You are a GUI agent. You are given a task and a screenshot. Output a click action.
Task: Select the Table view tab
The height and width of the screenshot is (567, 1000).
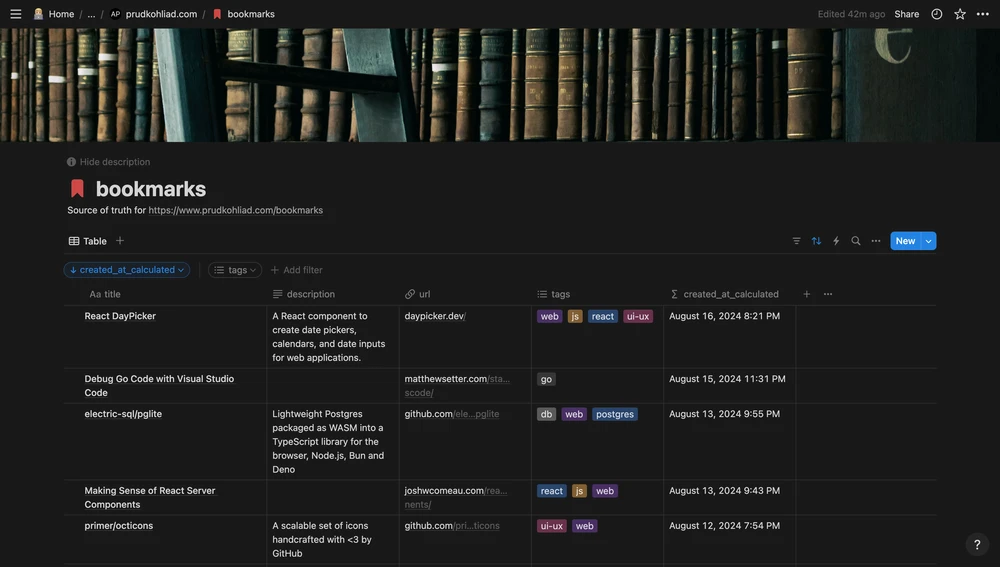[x=88, y=241]
